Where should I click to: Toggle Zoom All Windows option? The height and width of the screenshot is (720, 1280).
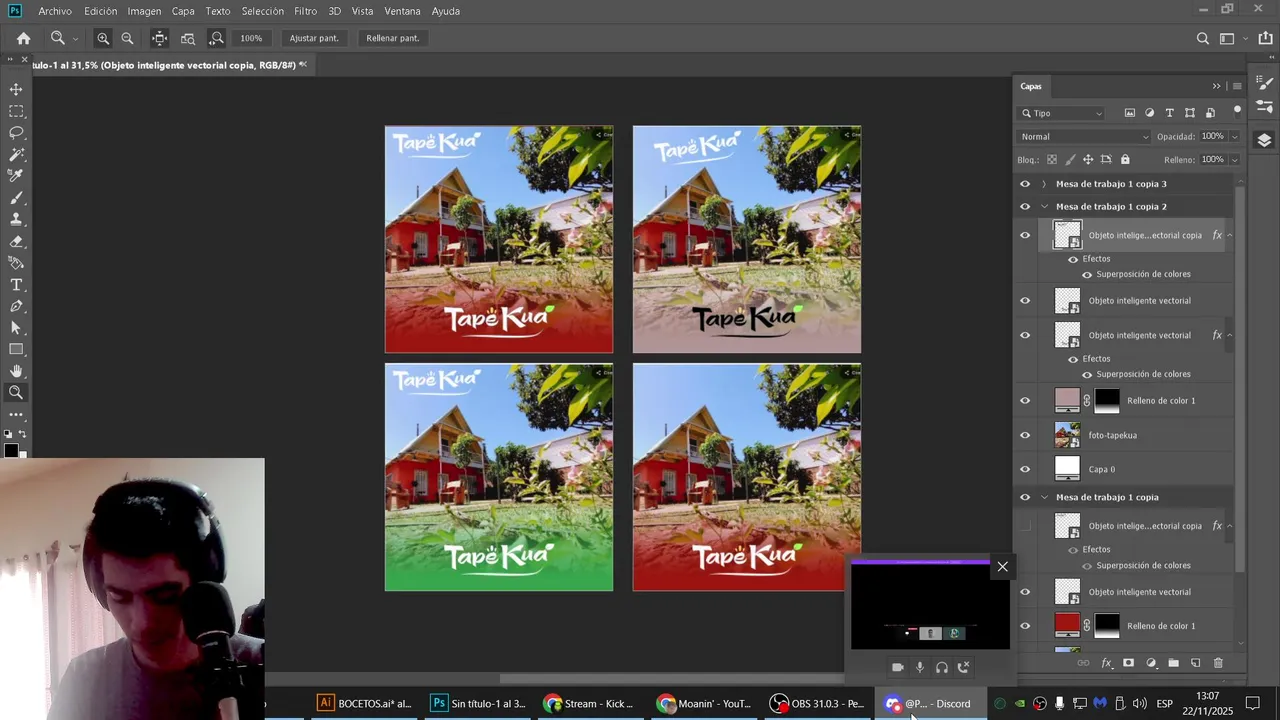point(188,38)
